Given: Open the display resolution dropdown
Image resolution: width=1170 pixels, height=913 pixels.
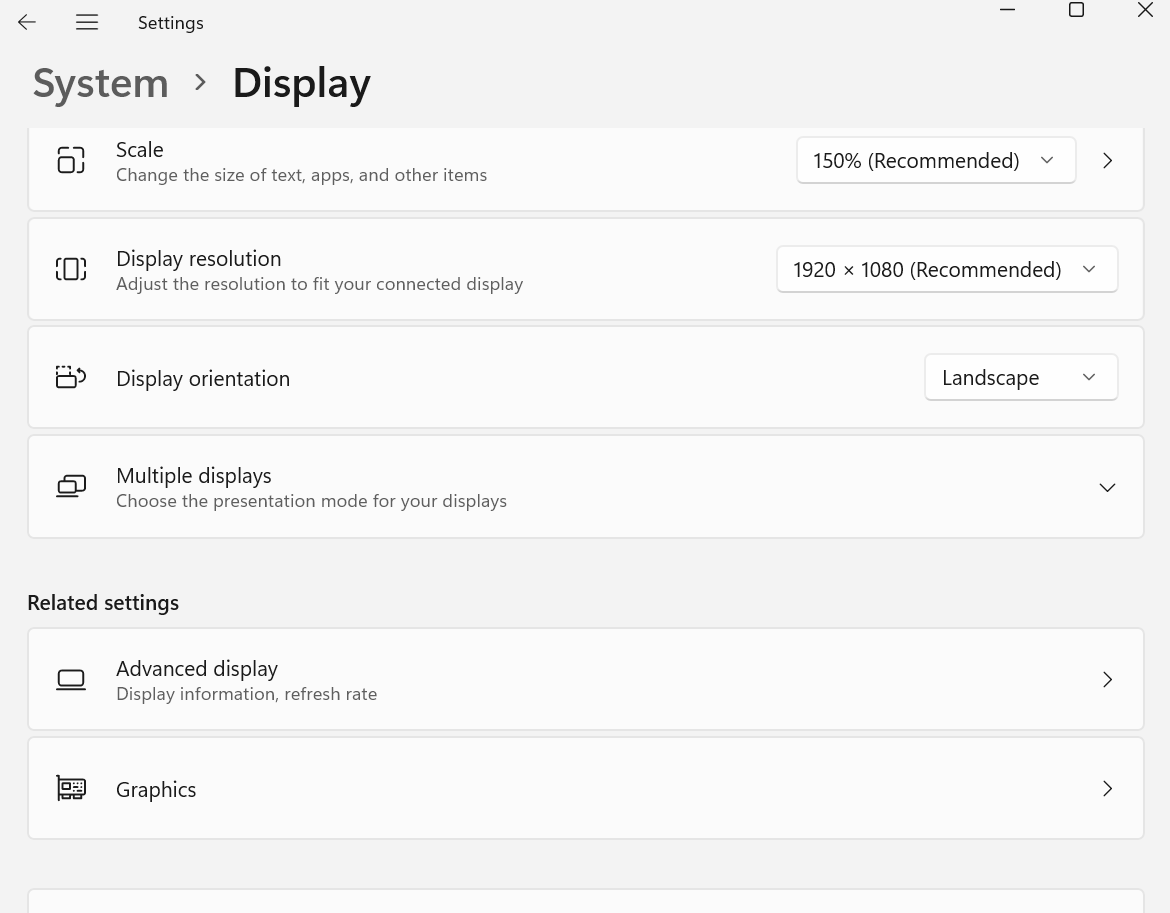Looking at the screenshot, I should pyautogui.click(x=947, y=268).
